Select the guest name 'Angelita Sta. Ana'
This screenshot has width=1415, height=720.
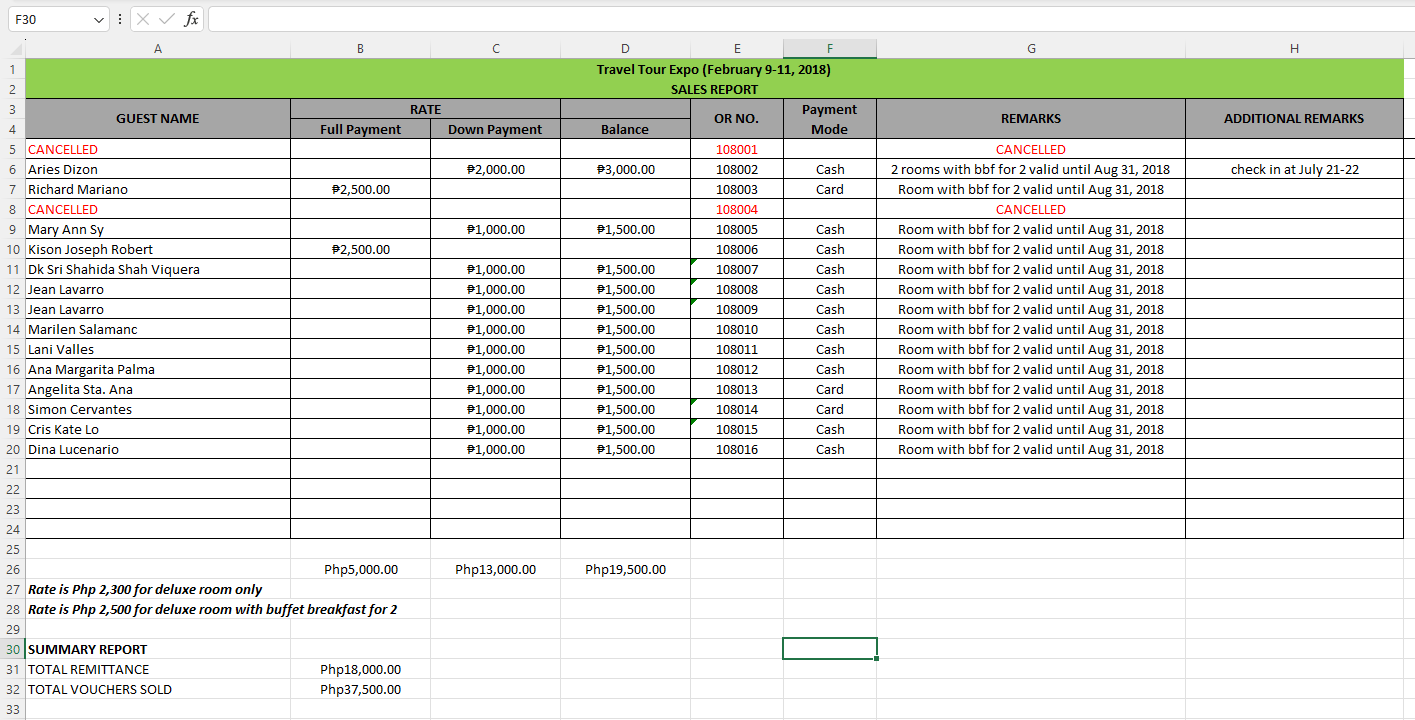(x=80, y=389)
